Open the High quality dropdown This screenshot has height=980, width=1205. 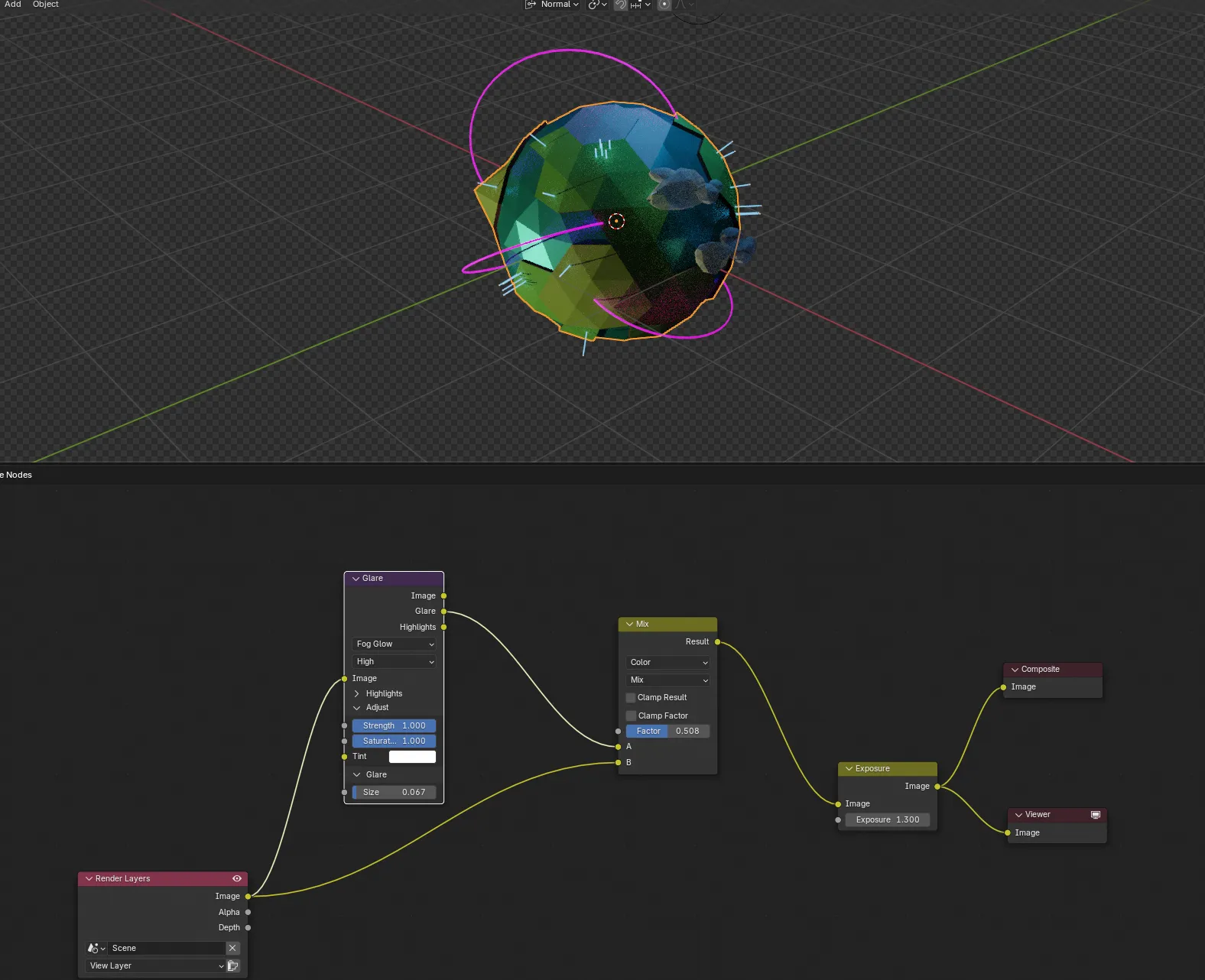[395, 661]
